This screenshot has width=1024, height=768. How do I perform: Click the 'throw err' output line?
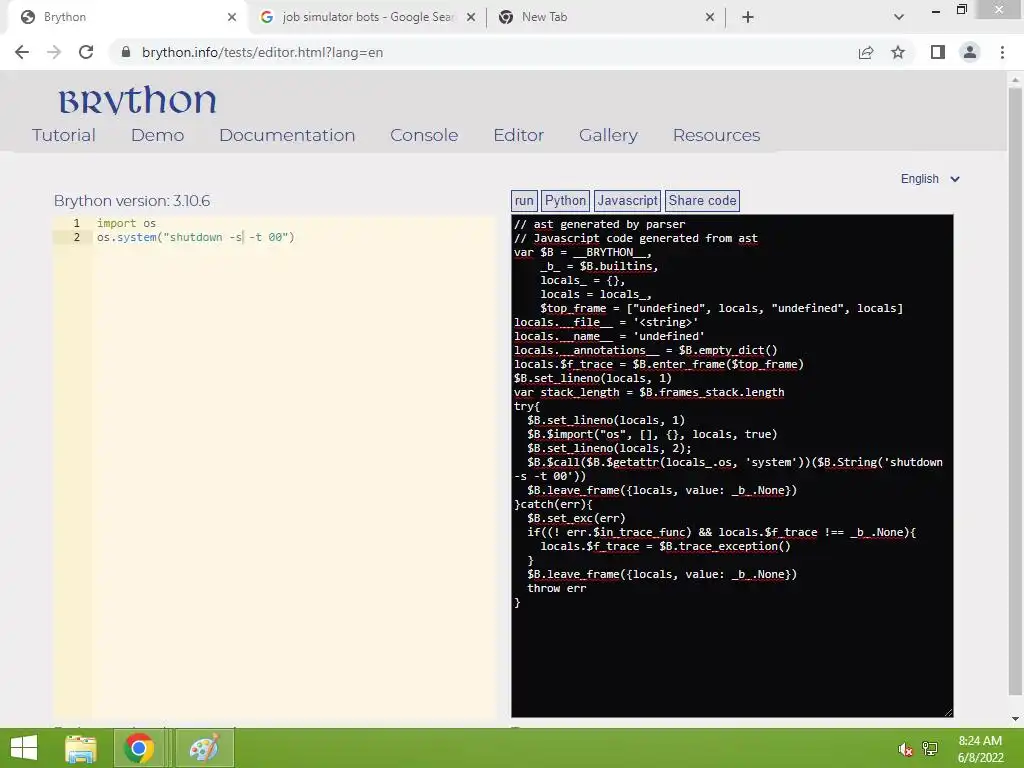point(556,588)
